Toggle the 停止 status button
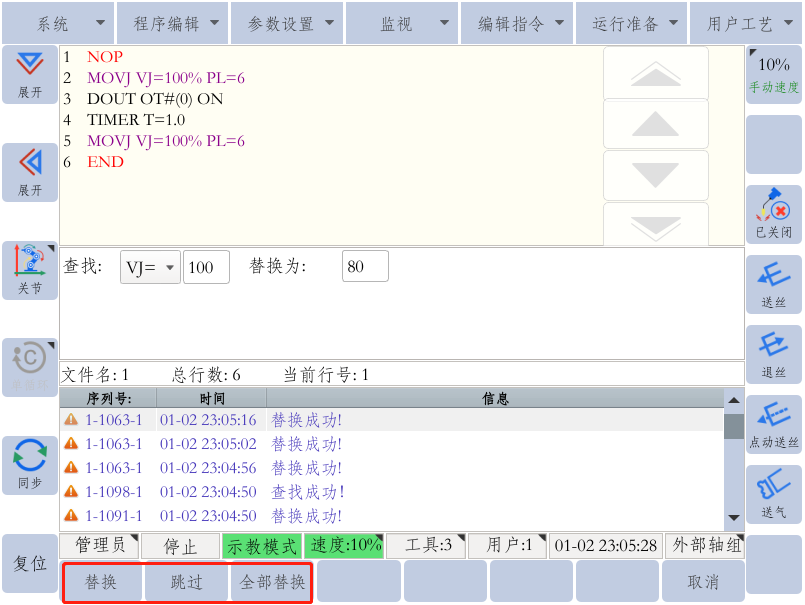Viewport: 805px width, 605px height. click(180, 546)
